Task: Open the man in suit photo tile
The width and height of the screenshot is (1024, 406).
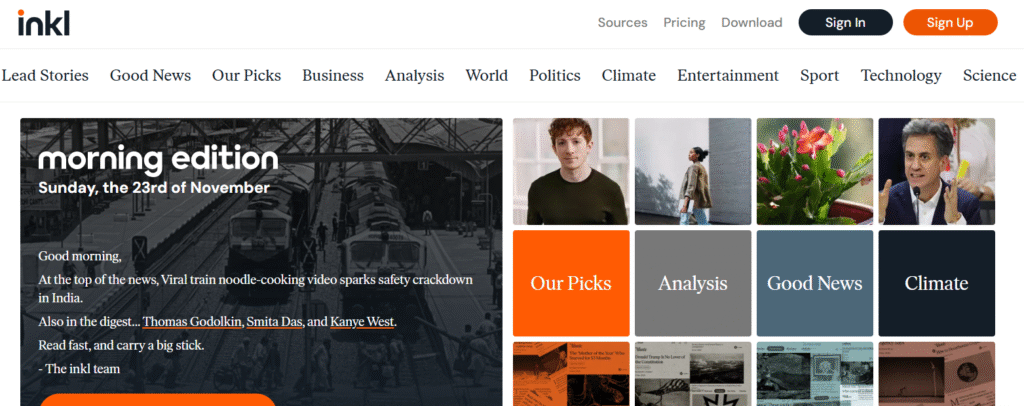Action: (x=936, y=171)
